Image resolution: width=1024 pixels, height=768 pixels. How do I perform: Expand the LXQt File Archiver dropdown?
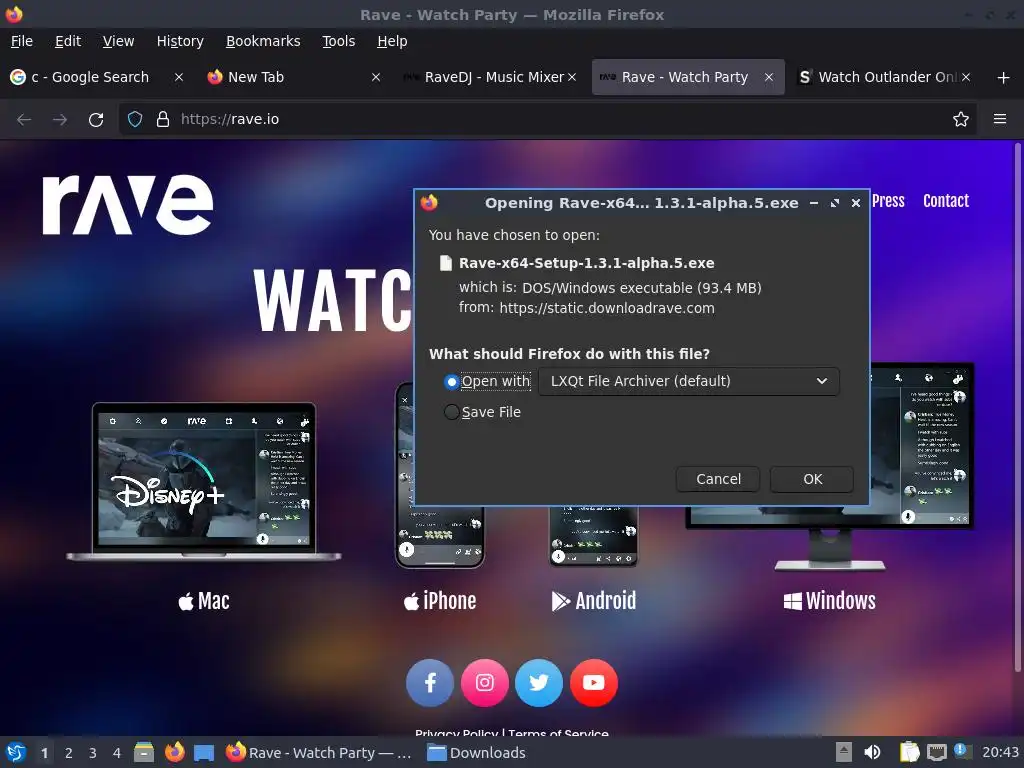[688, 381]
